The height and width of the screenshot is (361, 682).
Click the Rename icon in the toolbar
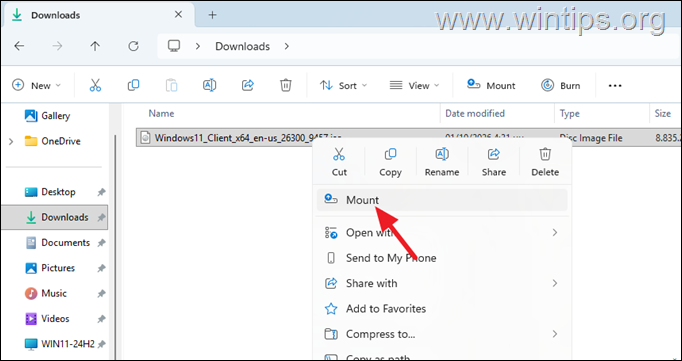click(x=210, y=85)
